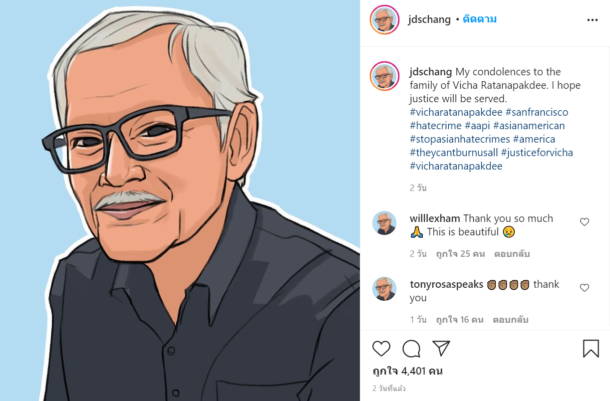Reply to willlexham's comment via ตอบกลับ

(512, 254)
